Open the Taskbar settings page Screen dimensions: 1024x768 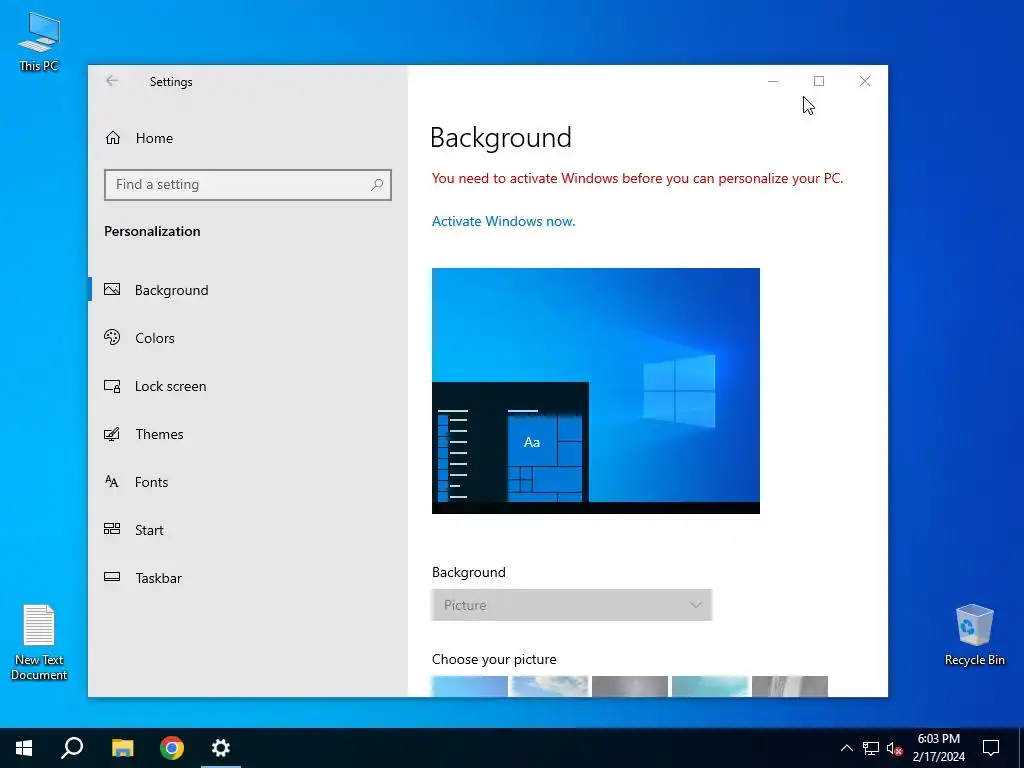[248, 578]
